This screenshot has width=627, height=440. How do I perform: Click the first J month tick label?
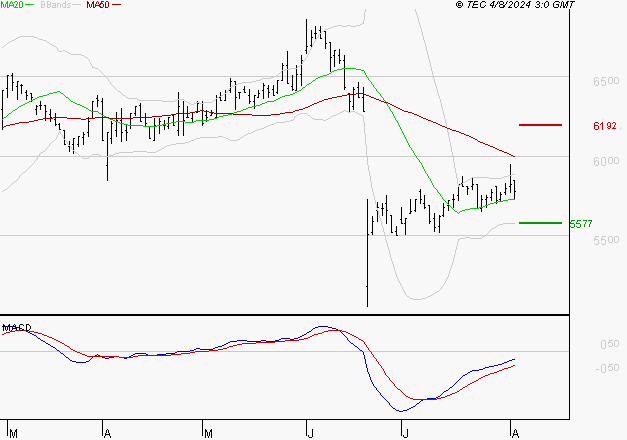coord(310,434)
